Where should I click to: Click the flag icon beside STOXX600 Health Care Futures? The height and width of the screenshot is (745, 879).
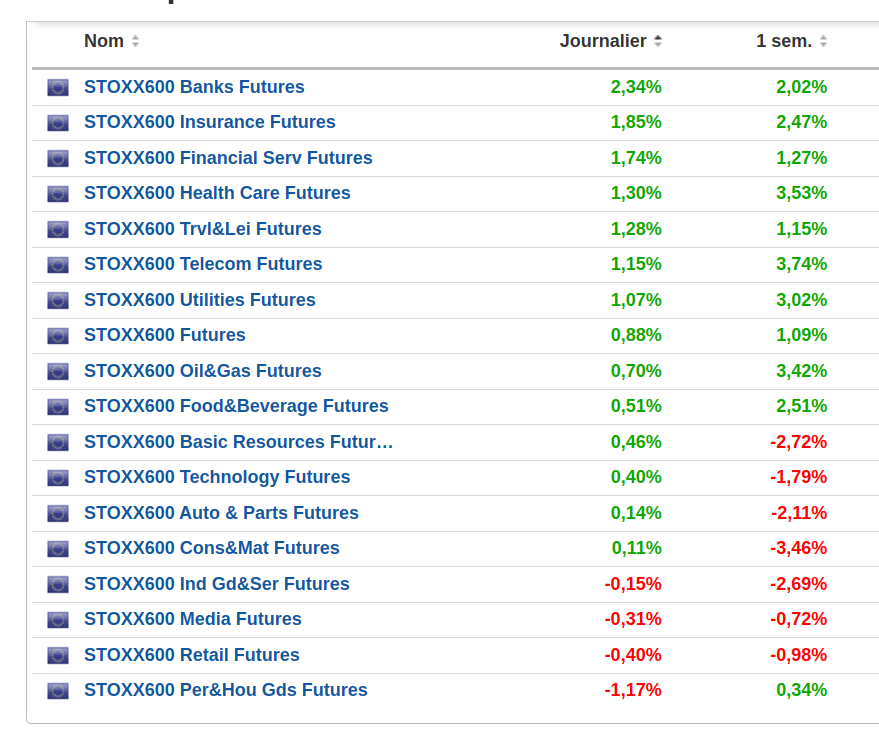click(x=58, y=194)
